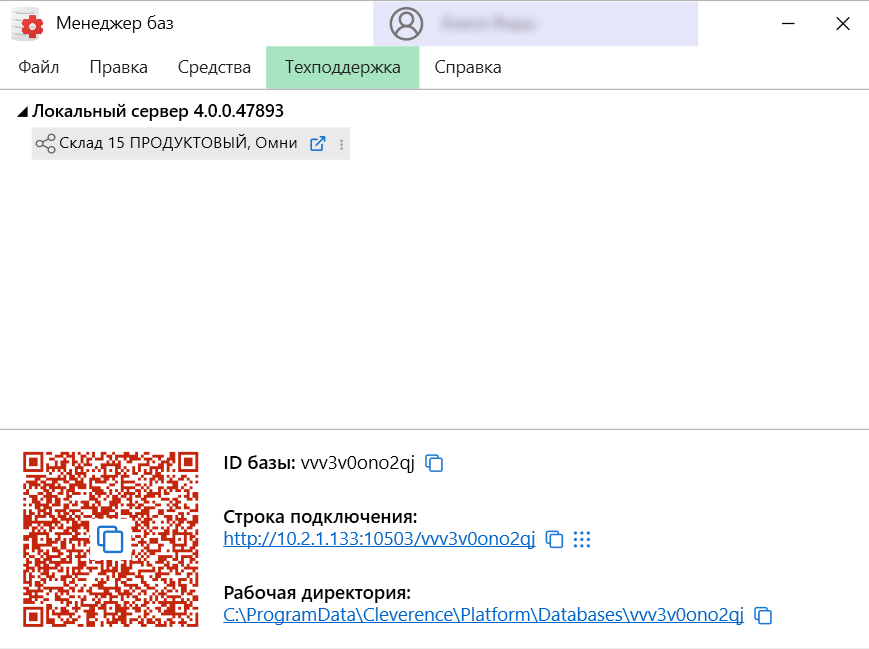Click the copy overlay on the QR code
Image resolution: width=869 pixels, height=649 pixels.
[x=110, y=539]
